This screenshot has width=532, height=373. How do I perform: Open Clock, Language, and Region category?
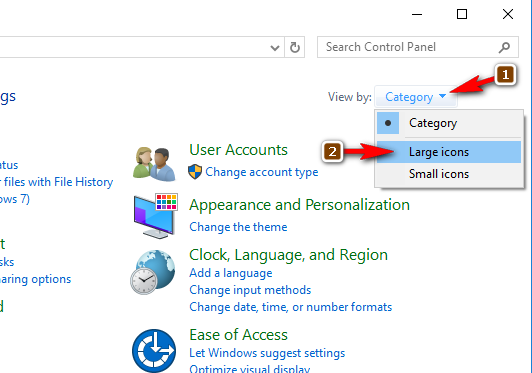(288, 255)
